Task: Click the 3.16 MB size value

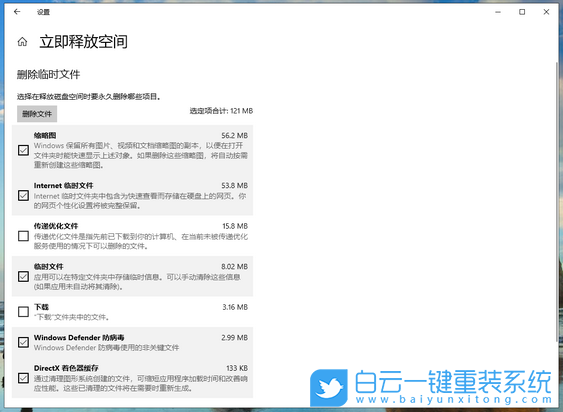Action: tap(235, 307)
